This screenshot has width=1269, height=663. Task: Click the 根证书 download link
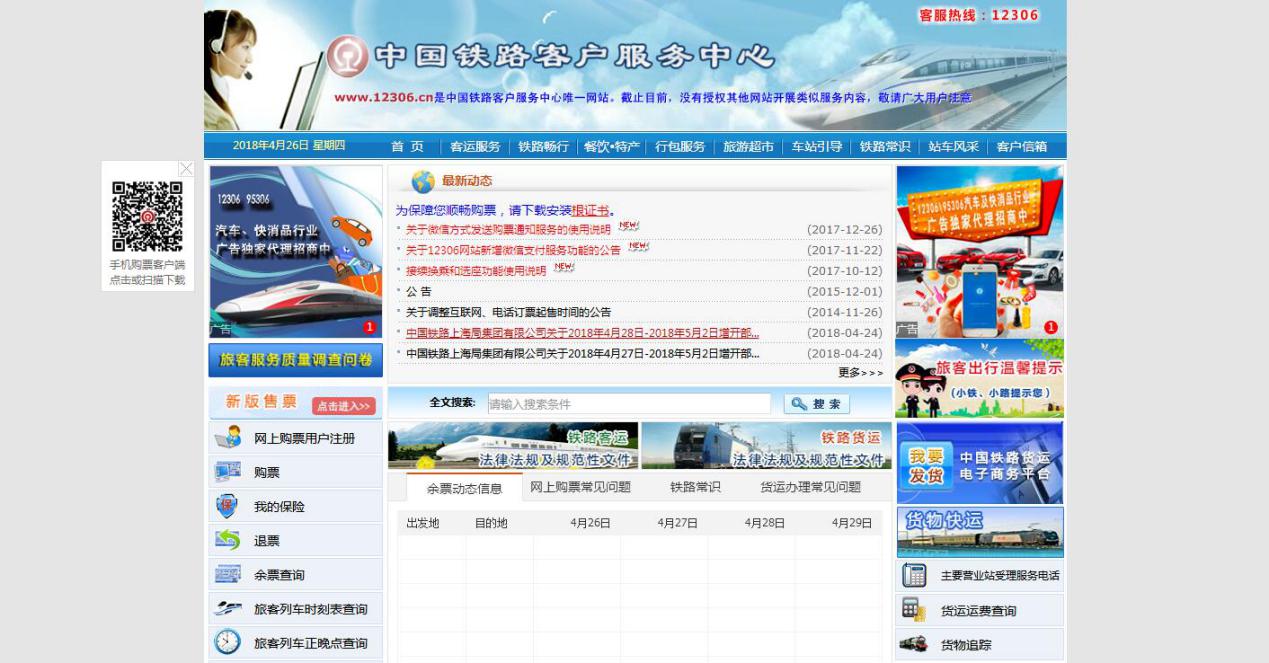pyautogui.click(x=590, y=211)
